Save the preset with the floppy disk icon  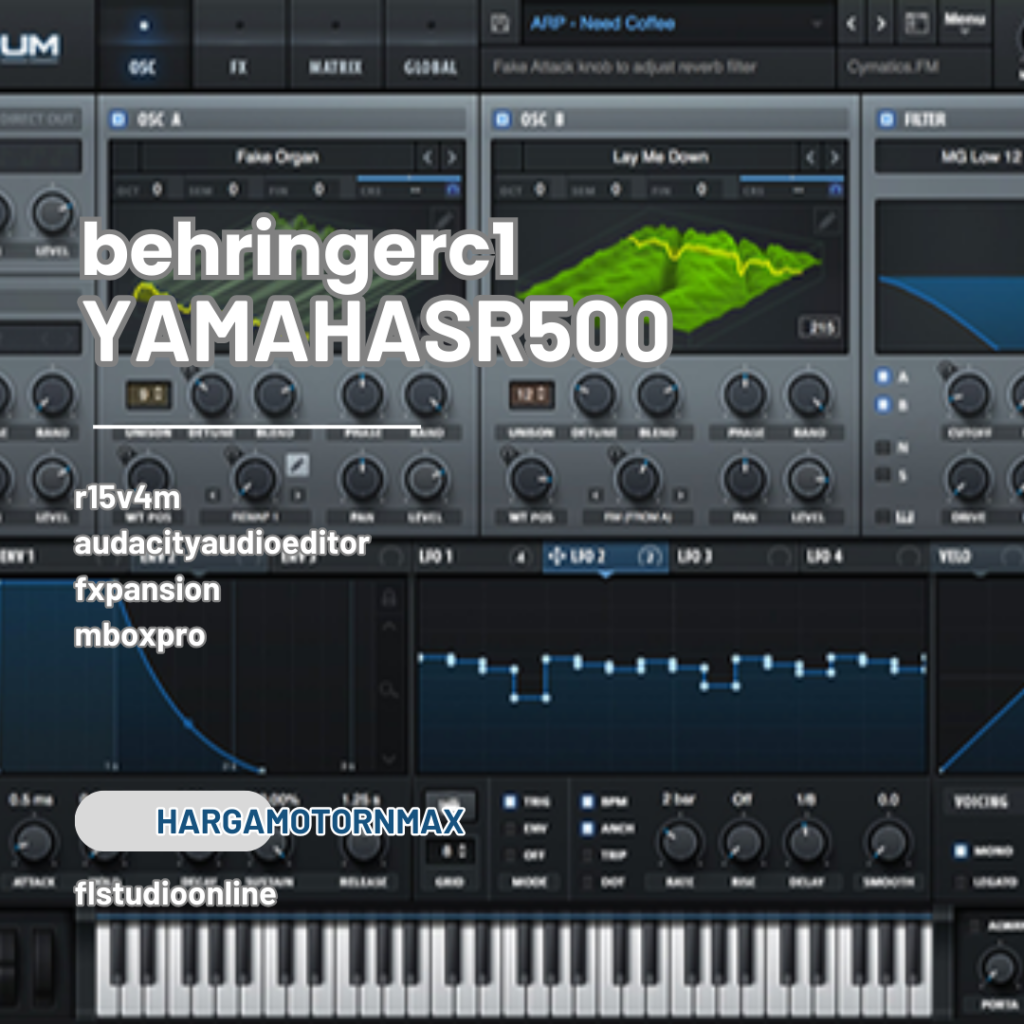click(x=500, y=24)
